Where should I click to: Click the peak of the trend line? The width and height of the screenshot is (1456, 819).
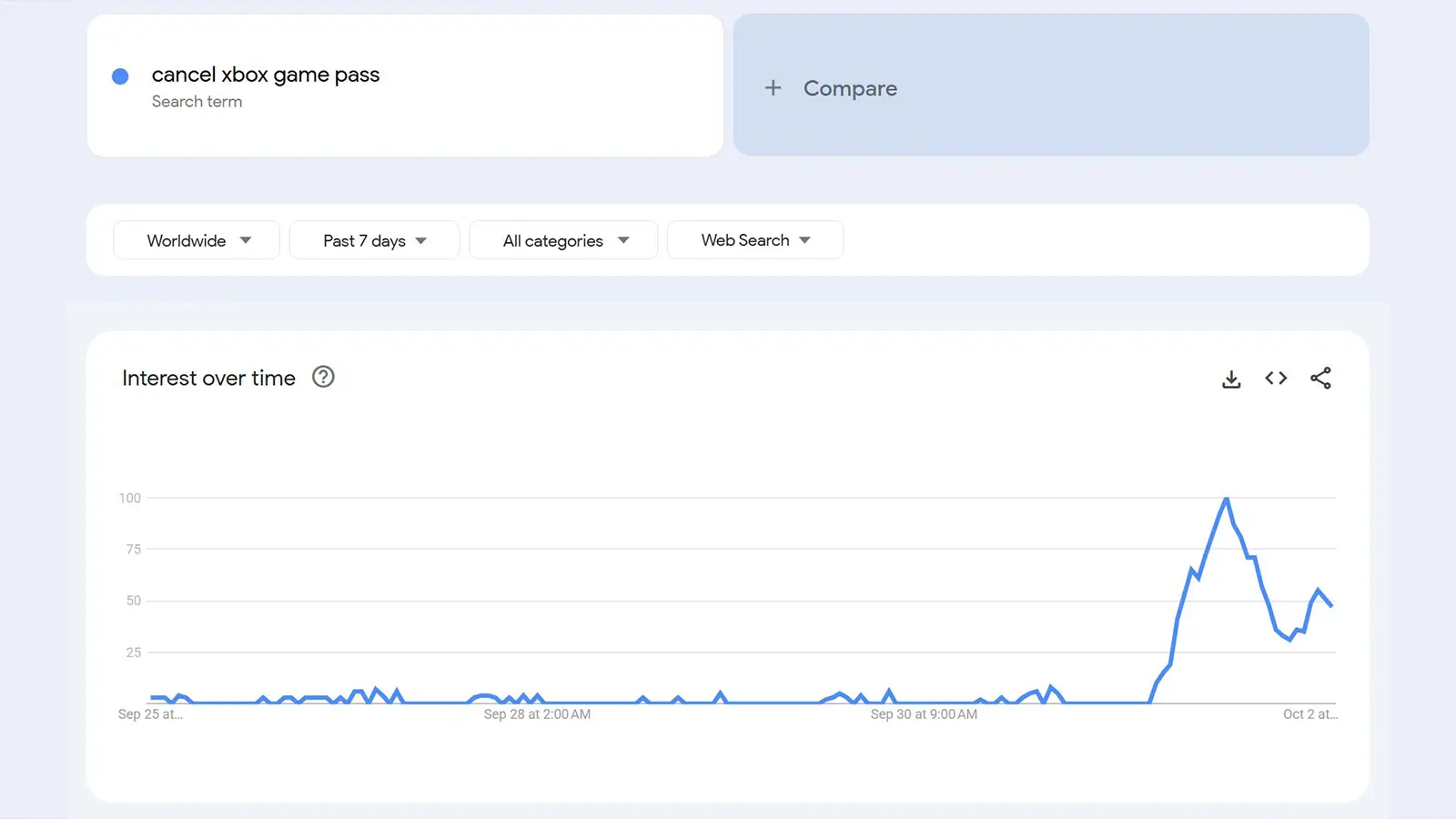click(1226, 499)
